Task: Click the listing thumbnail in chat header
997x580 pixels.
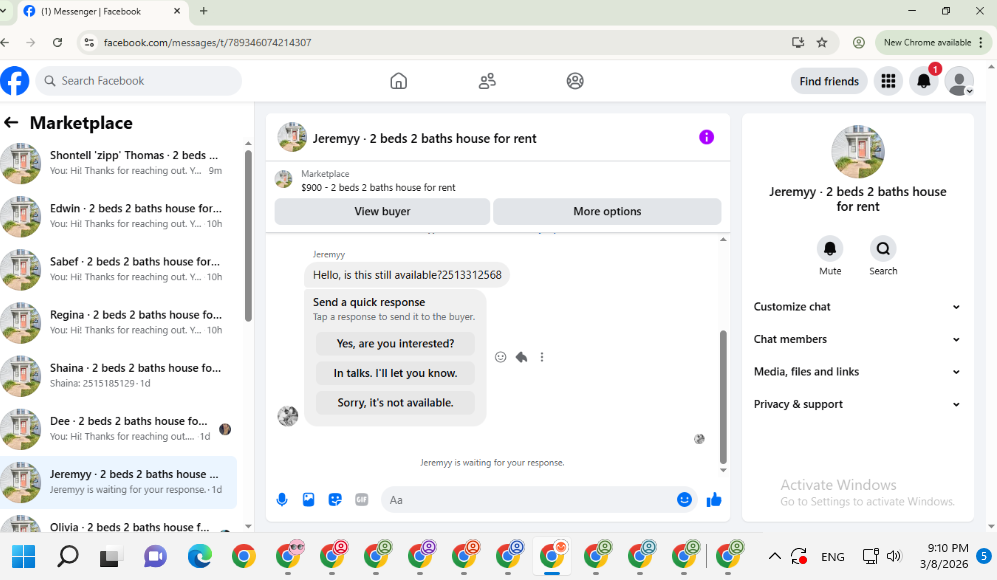Action: [292, 137]
